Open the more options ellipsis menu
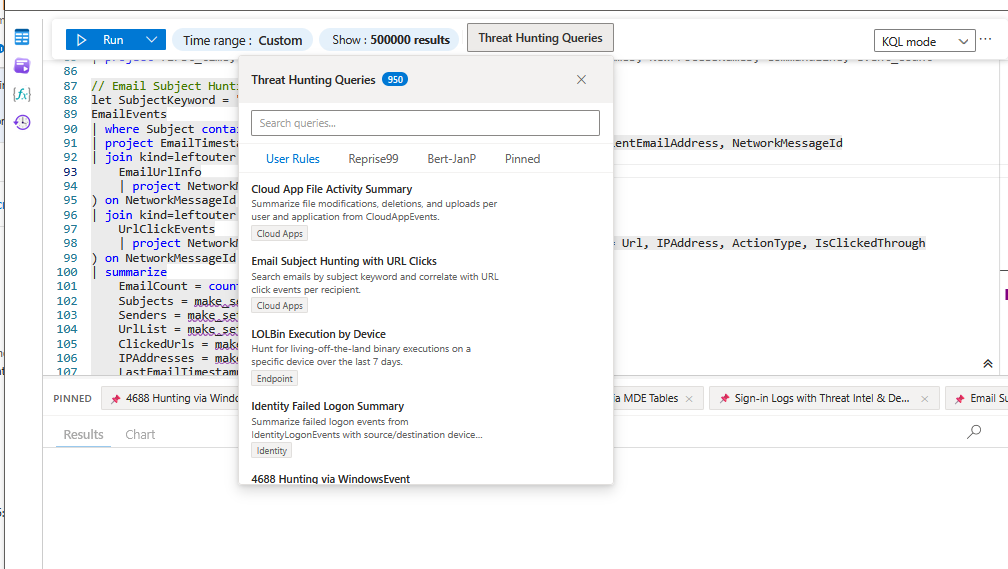1008x569 pixels. point(986,39)
